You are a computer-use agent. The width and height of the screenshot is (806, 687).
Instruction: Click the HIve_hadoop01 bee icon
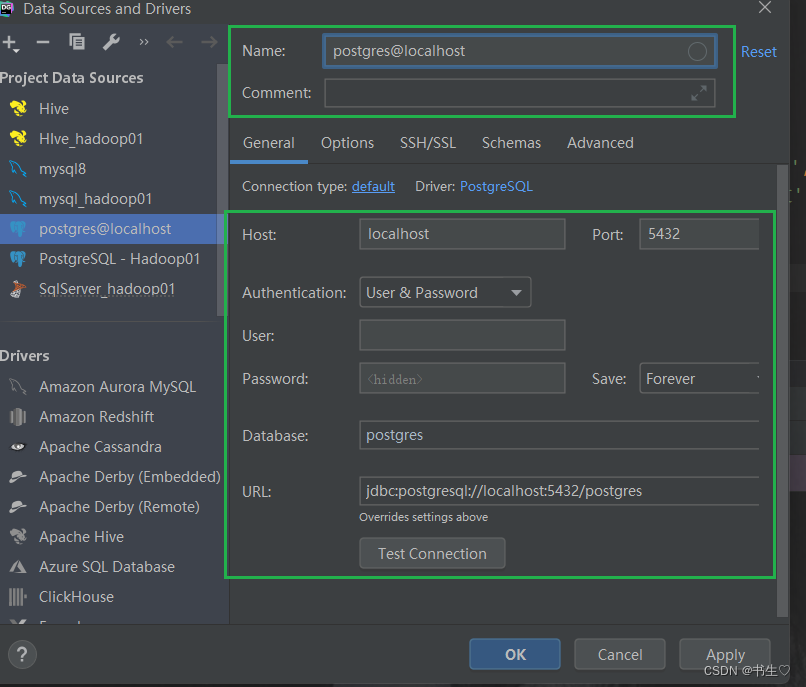point(19,138)
